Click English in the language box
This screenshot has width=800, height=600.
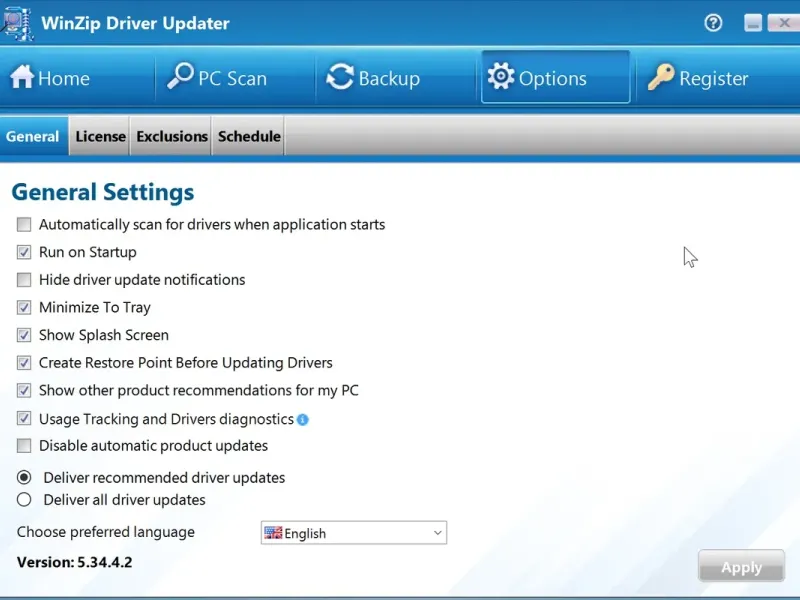tap(305, 533)
